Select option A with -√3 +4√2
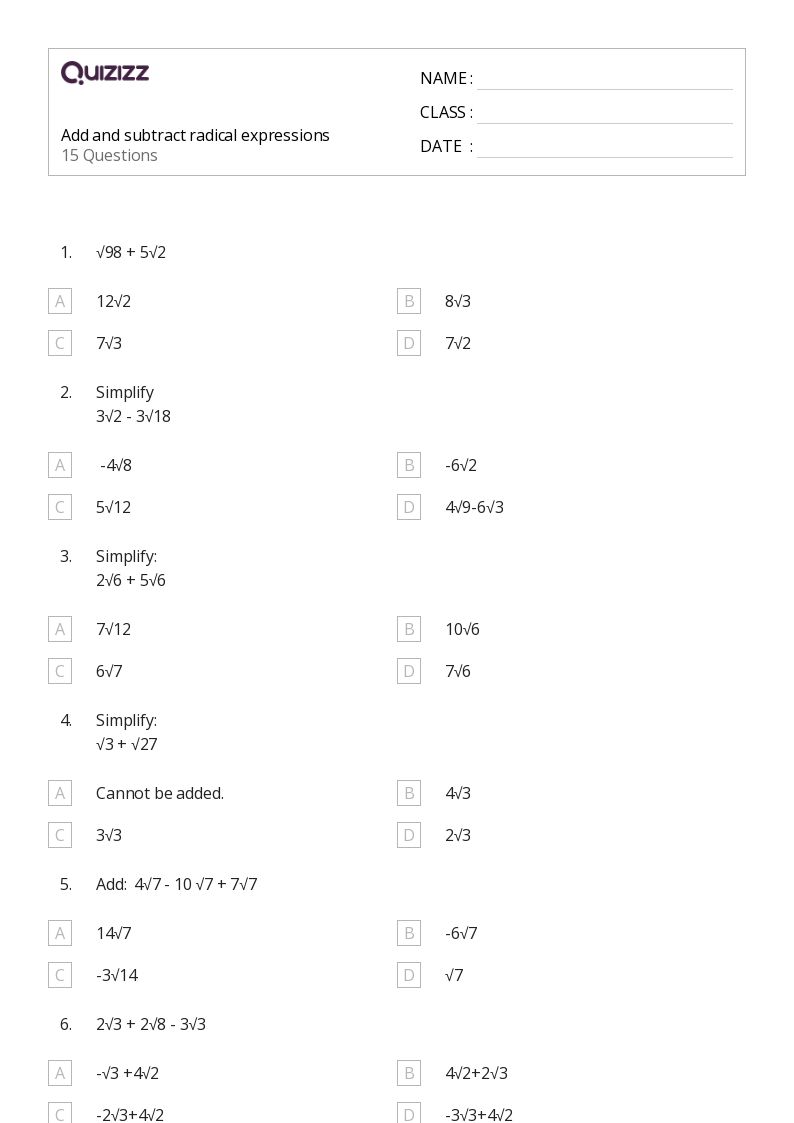 click(x=60, y=1073)
